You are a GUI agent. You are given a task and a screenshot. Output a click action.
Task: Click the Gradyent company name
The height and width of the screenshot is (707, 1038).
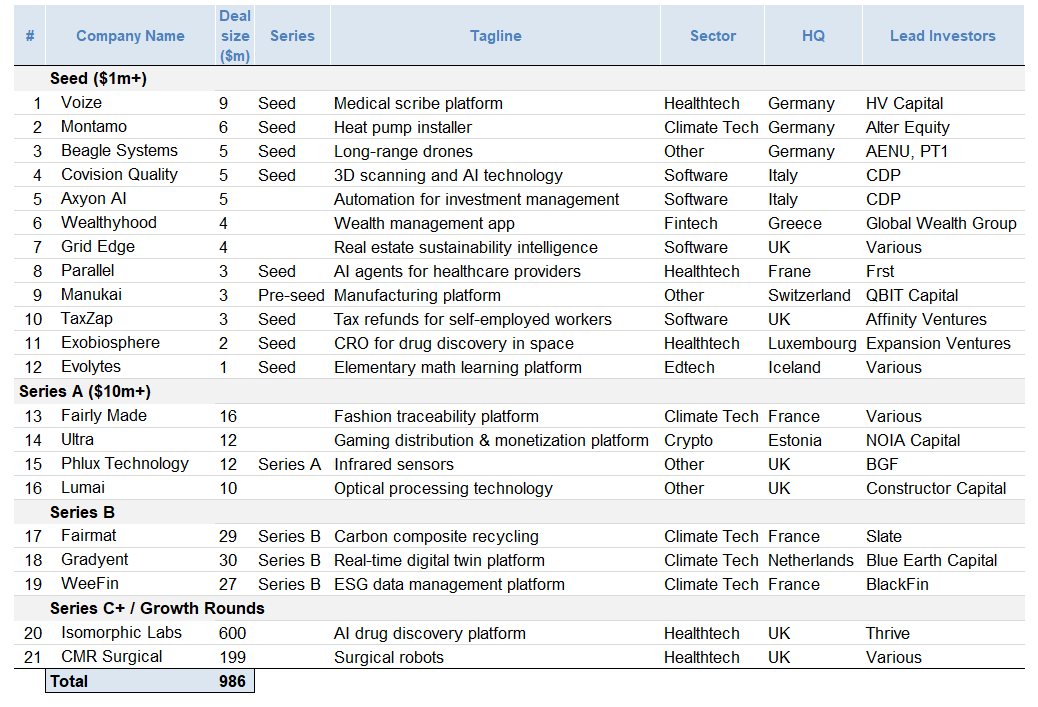click(95, 560)
